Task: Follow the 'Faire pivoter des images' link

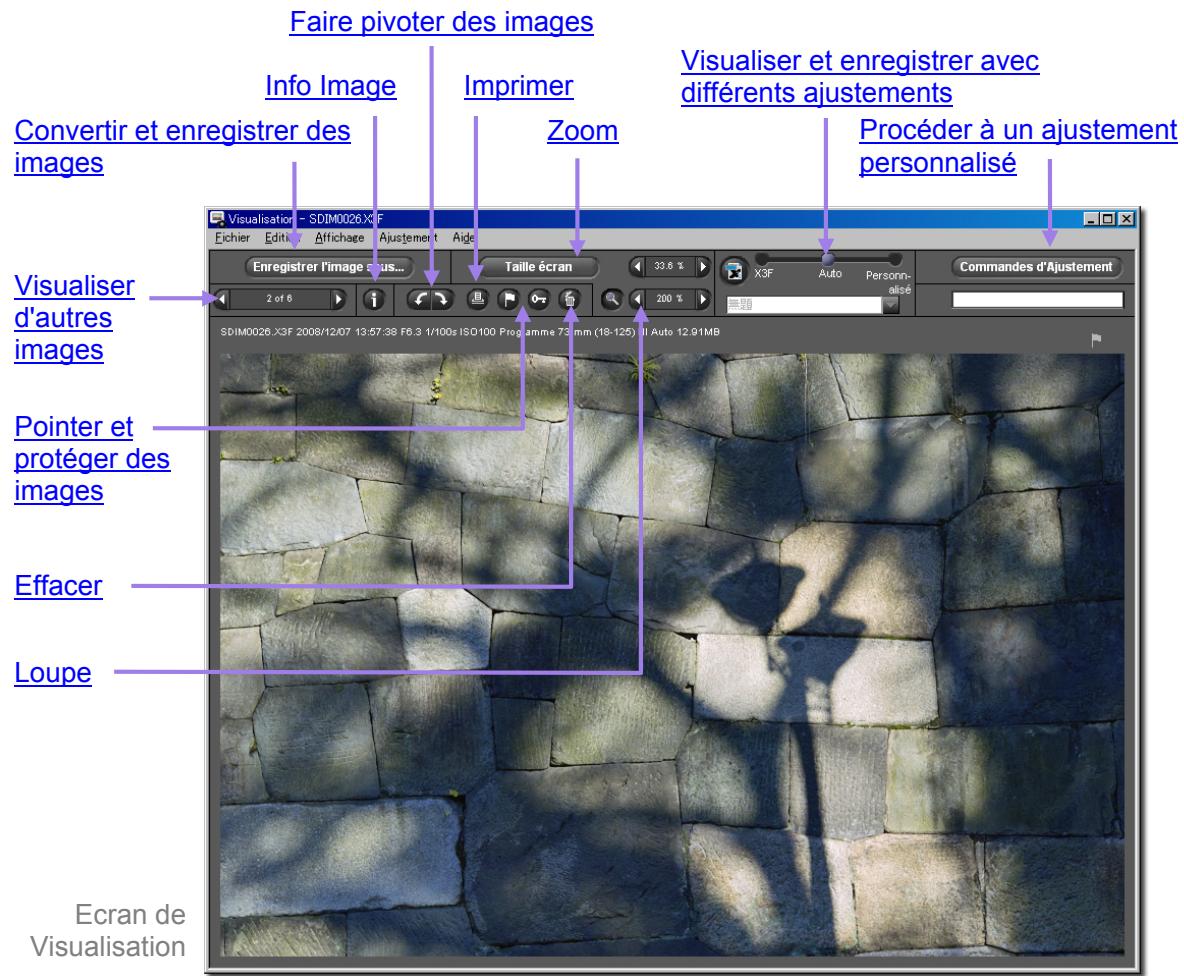Action: [x=442, y=23]
